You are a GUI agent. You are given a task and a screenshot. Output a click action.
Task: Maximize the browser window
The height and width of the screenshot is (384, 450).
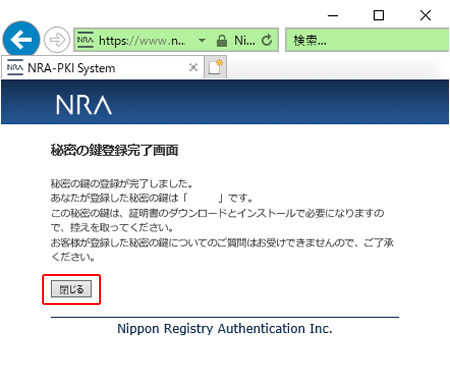click(x=379, y=15)
